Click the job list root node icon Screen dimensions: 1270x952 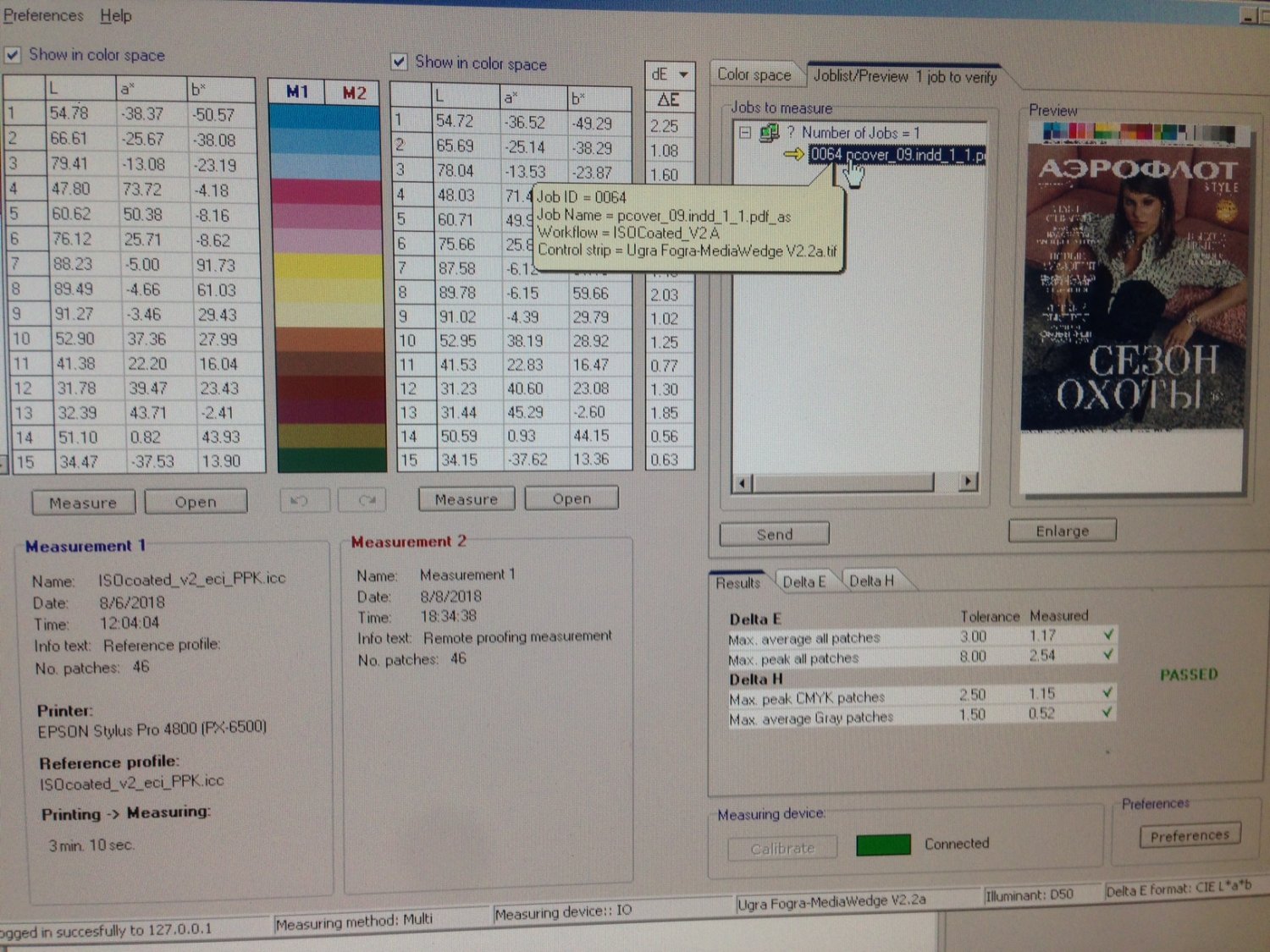click(769, 133)
